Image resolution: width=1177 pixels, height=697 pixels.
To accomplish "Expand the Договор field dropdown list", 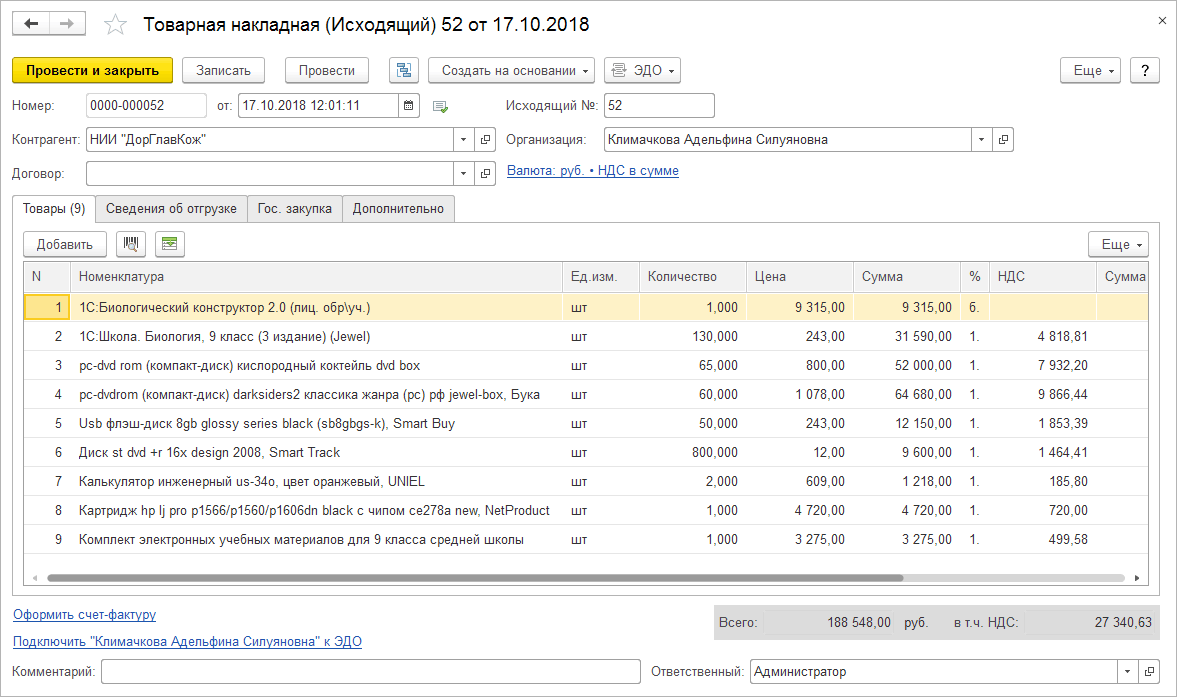I will [464, 174].
